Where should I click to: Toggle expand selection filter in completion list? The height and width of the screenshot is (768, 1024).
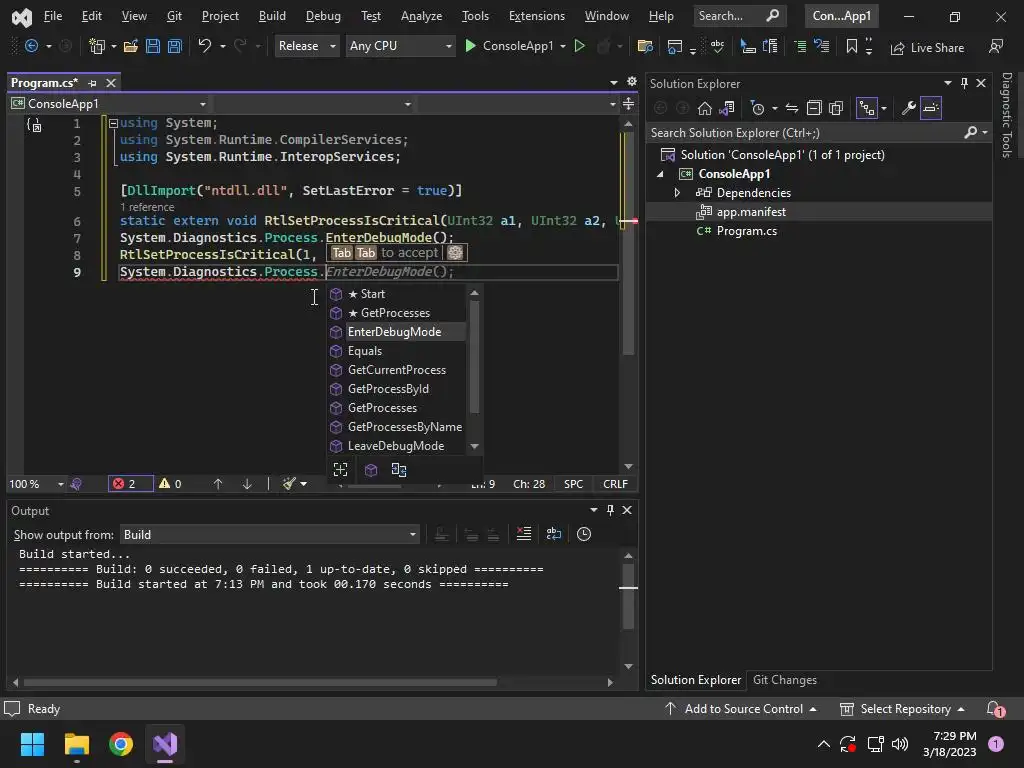[x=340, y=470]
